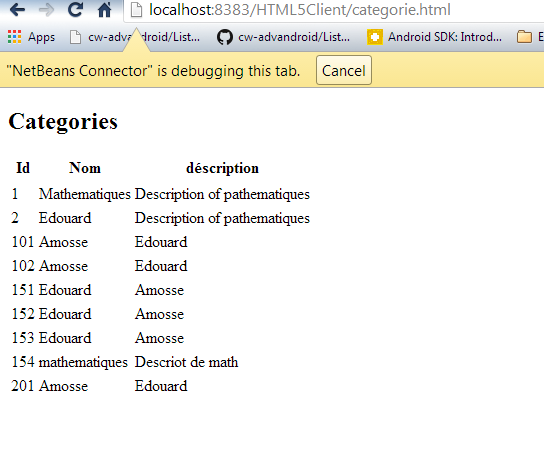This screenshot has width=544, height=453.
Task: Cancel the NetBeans Connector debugging
Action: point(343,70)
